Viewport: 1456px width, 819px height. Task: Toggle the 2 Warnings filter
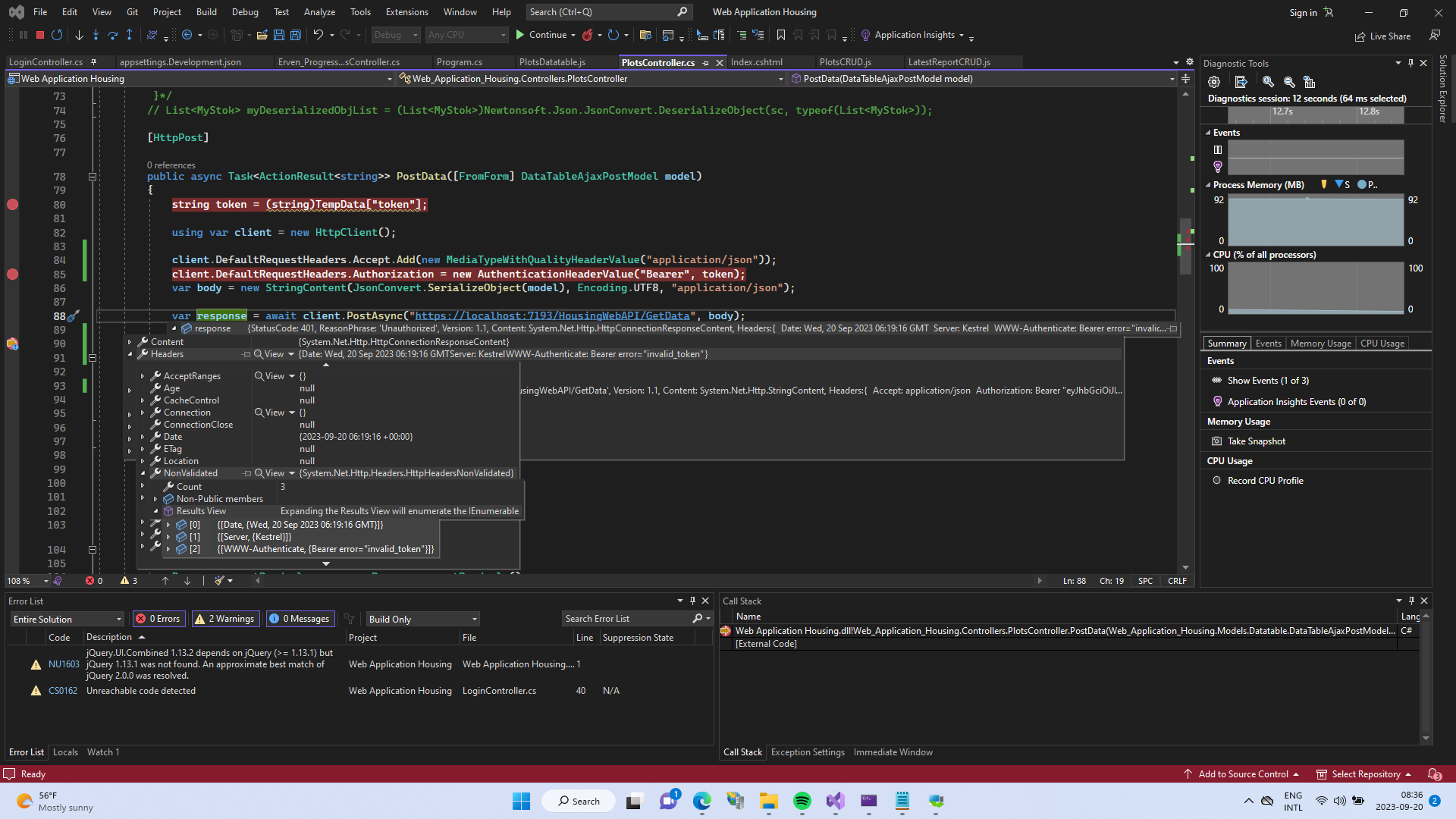225,619
